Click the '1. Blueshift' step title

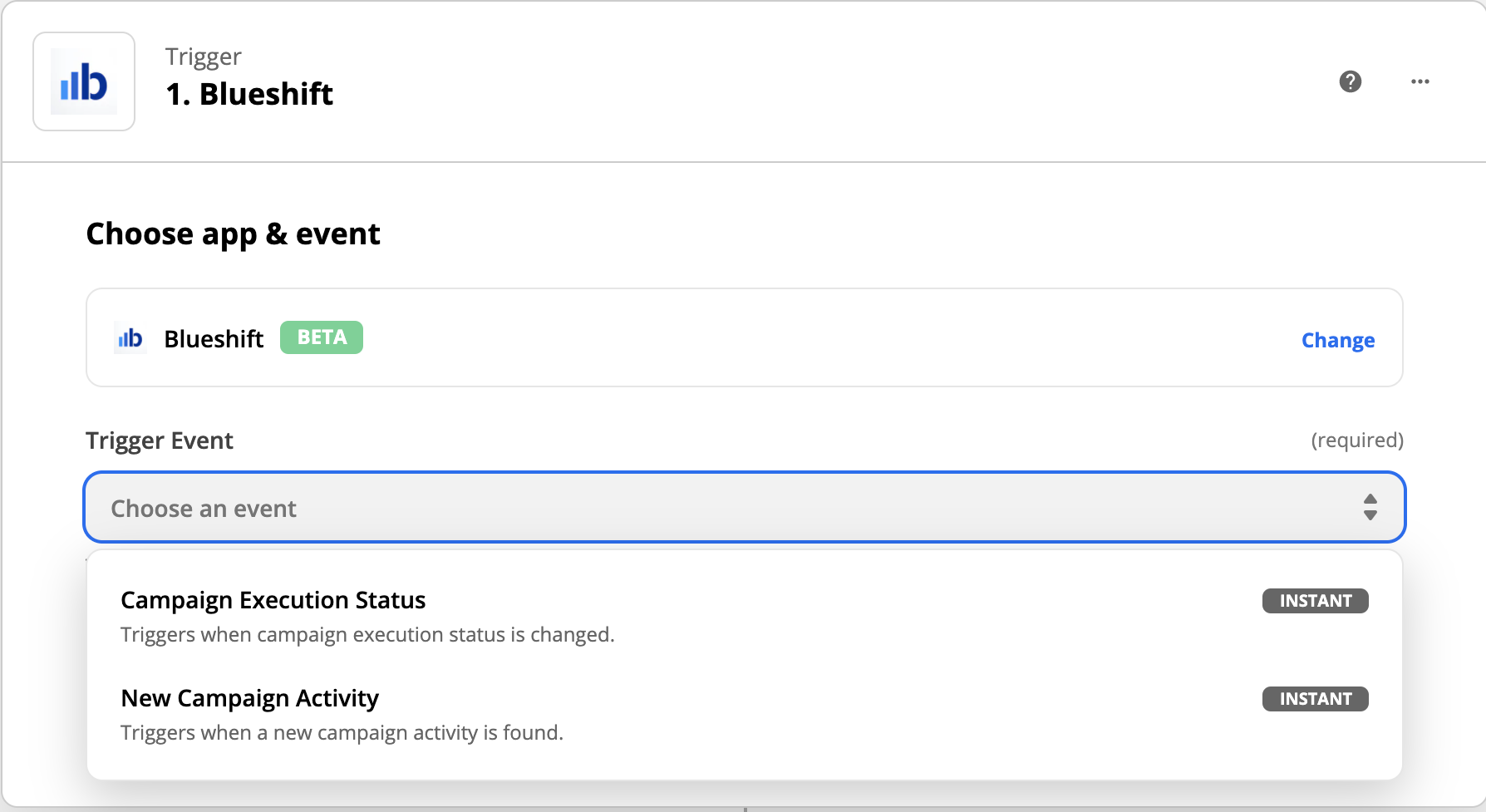click(x=249, y=94)
